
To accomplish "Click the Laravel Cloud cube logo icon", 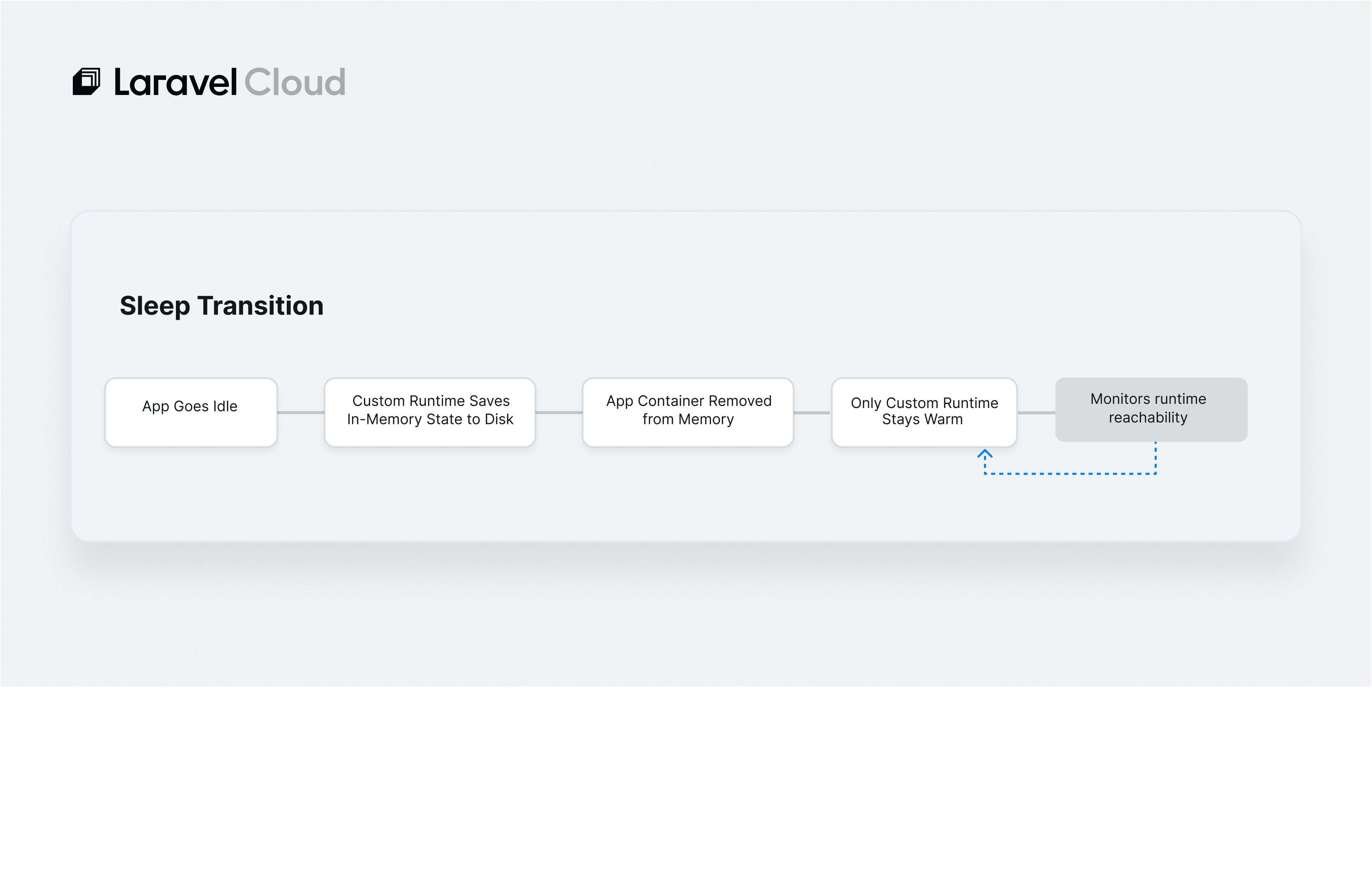I will coord(86,82).
